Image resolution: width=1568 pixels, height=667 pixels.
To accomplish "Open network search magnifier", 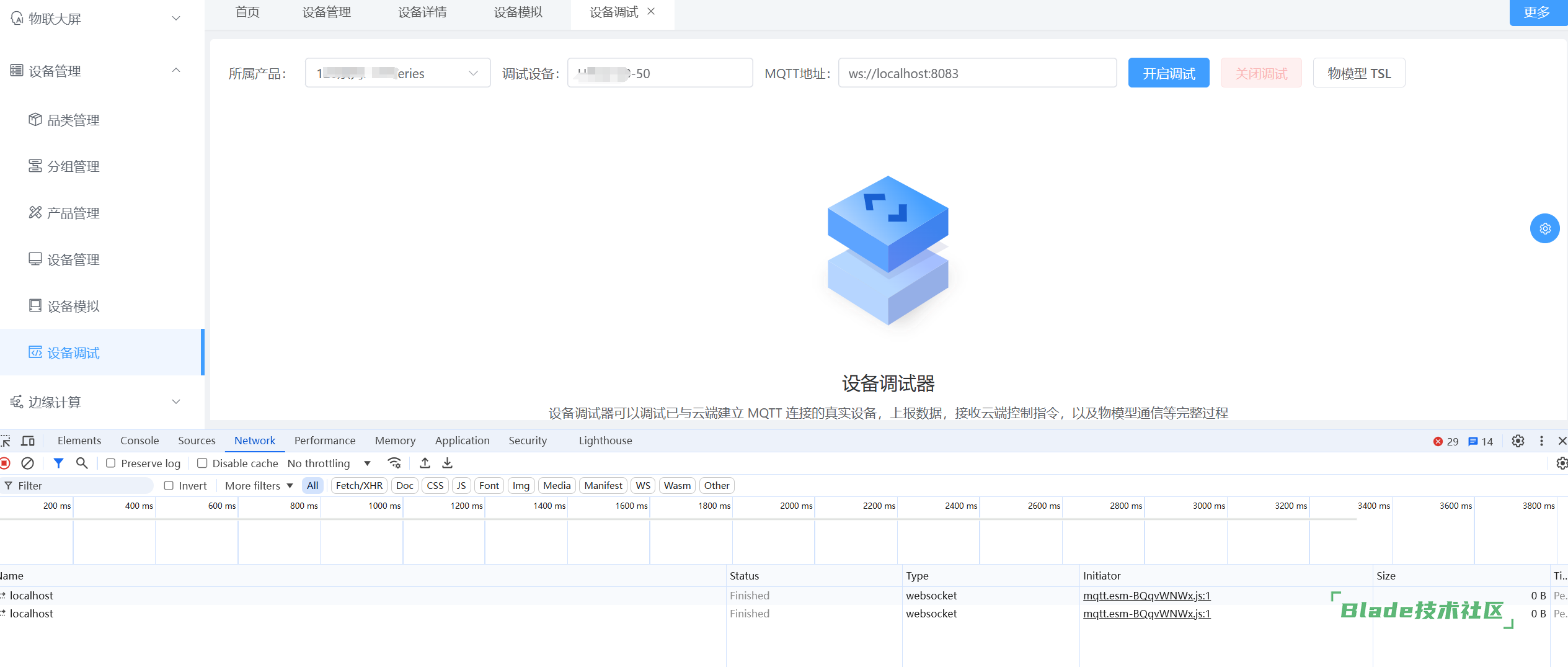I will (x=82, y=463).
